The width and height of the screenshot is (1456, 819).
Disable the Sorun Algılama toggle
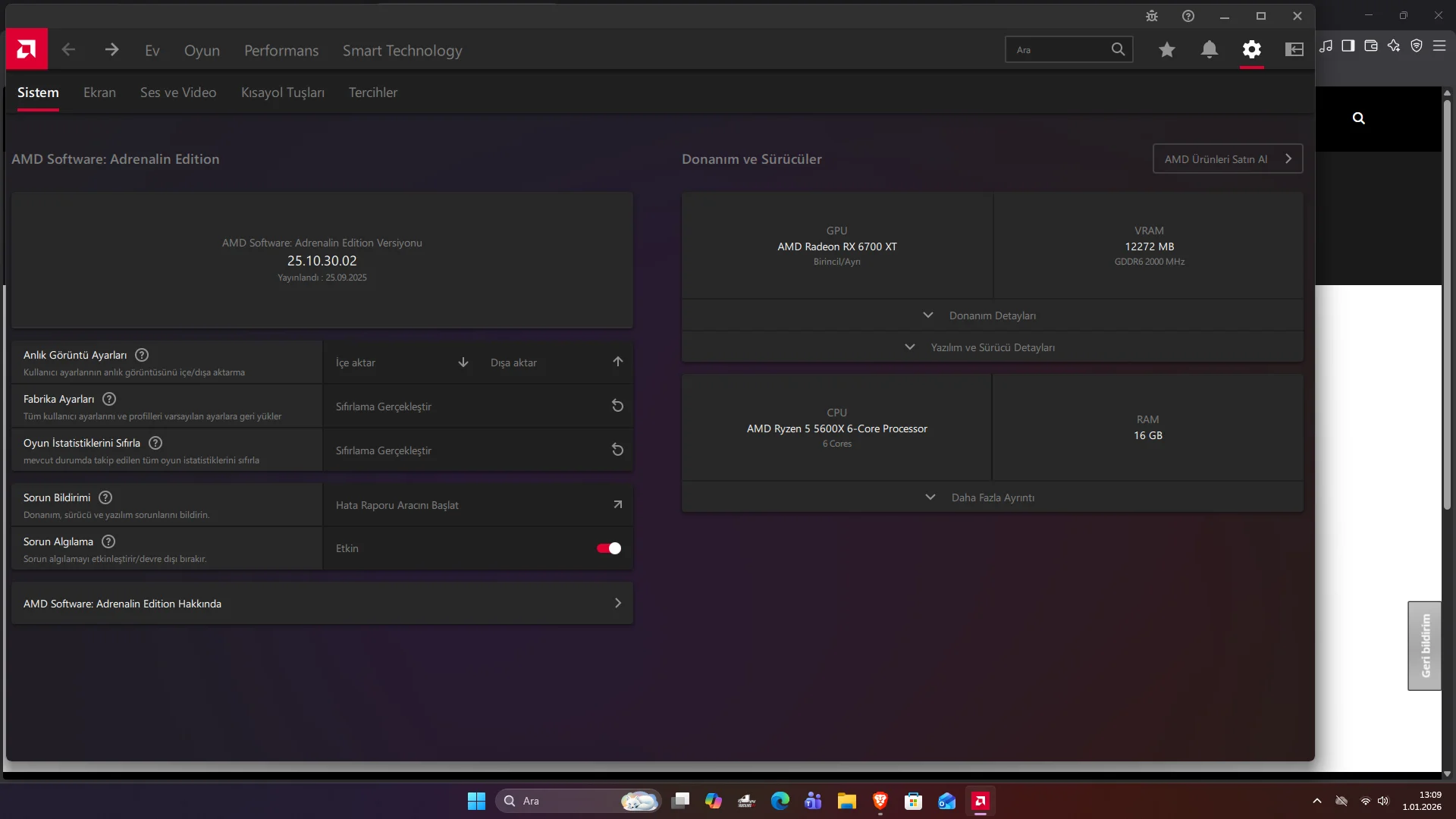[608, 548]
